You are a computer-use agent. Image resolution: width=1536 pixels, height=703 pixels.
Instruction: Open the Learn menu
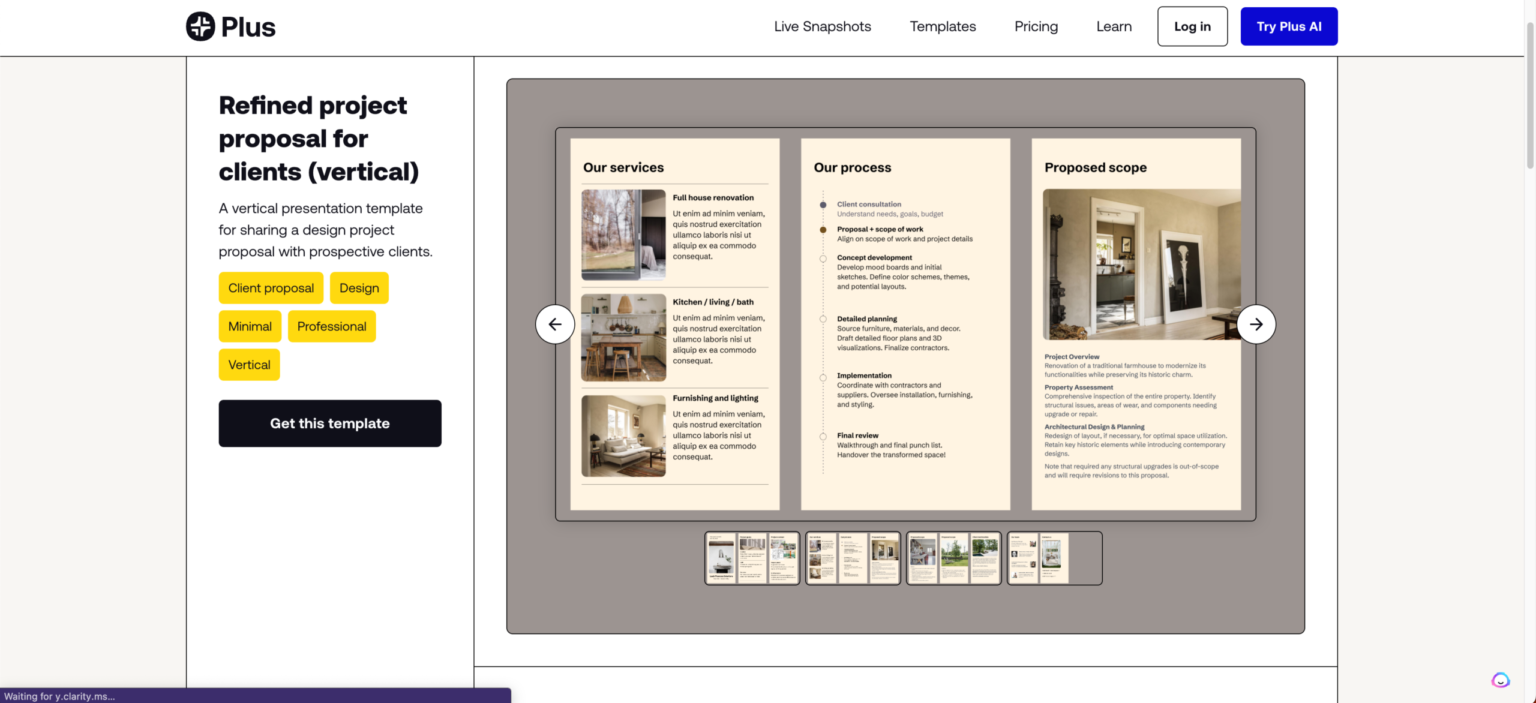[1113, 26]
